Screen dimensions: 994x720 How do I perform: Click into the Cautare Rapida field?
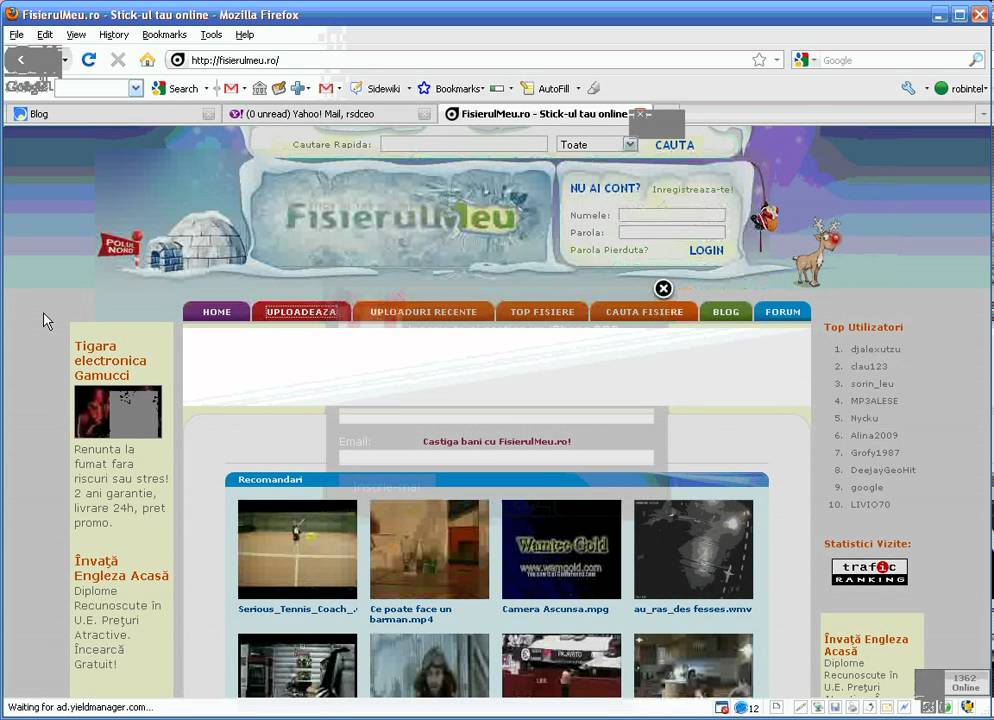(x=463, y=145)
